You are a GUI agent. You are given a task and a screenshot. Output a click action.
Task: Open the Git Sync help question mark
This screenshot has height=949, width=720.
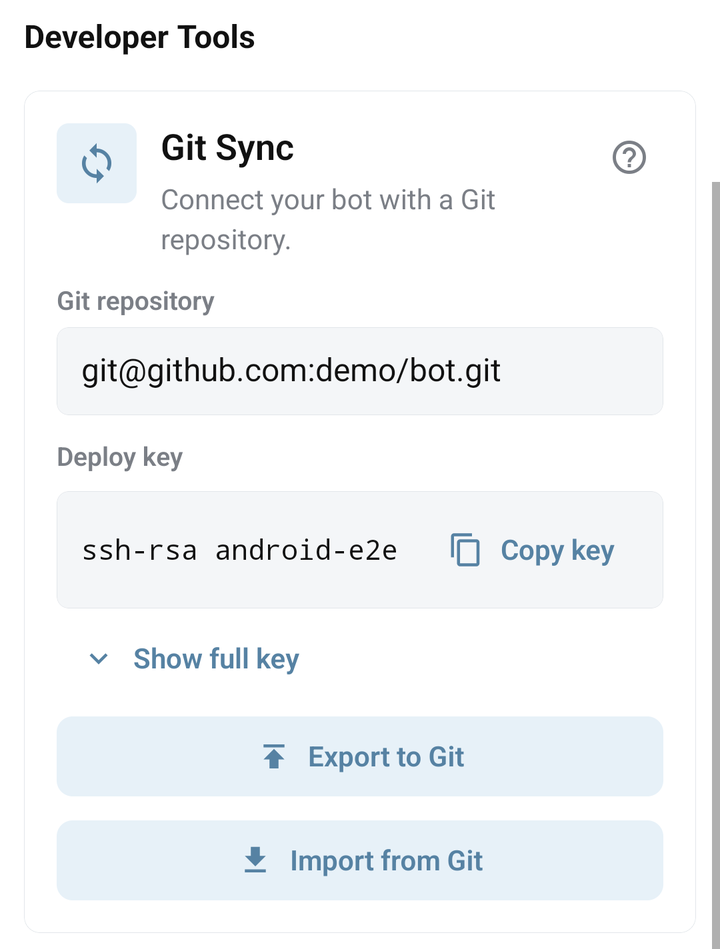click(629, 157)
